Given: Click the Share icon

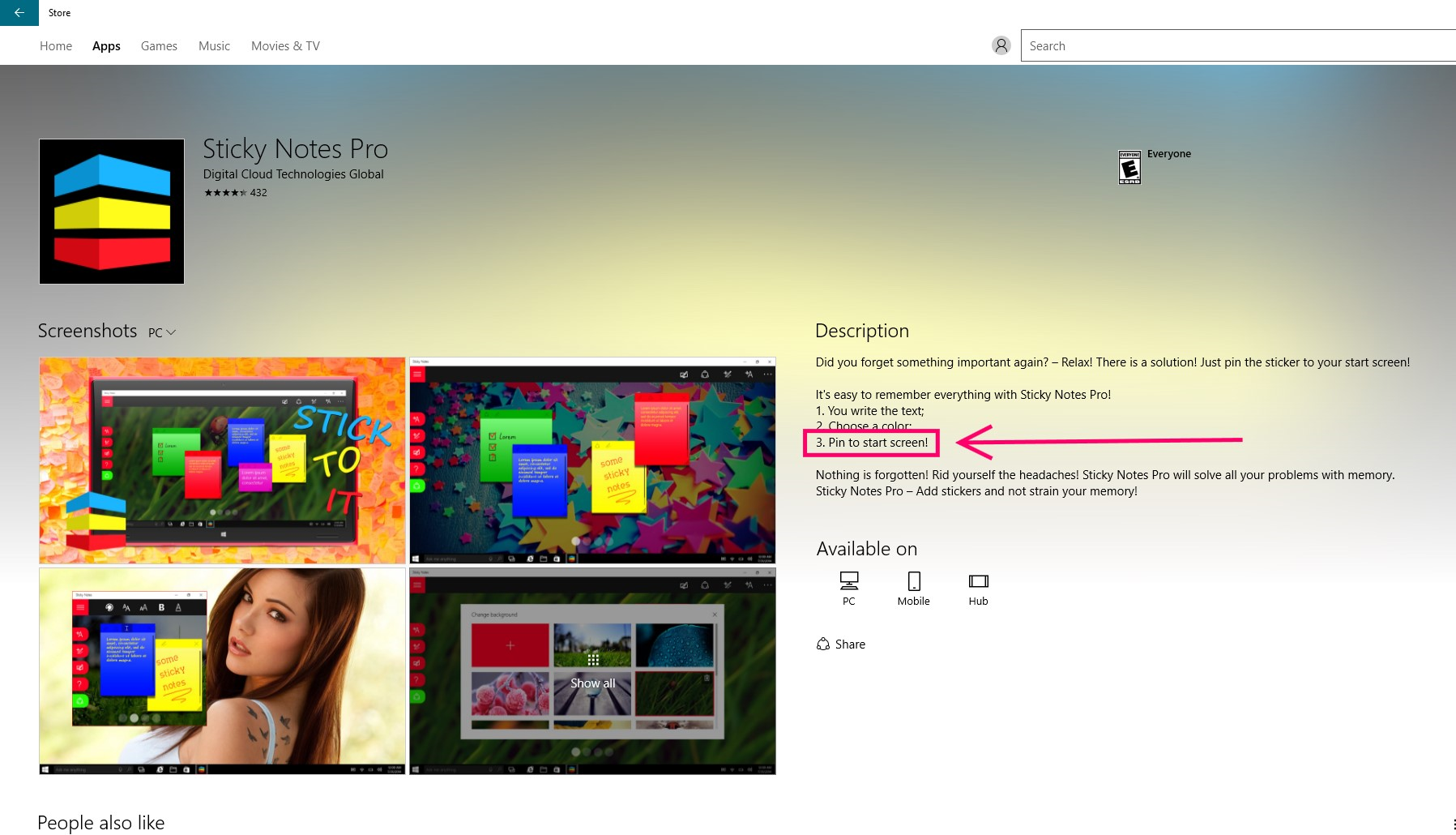Looking at the screenshot, I should [823, 644].
